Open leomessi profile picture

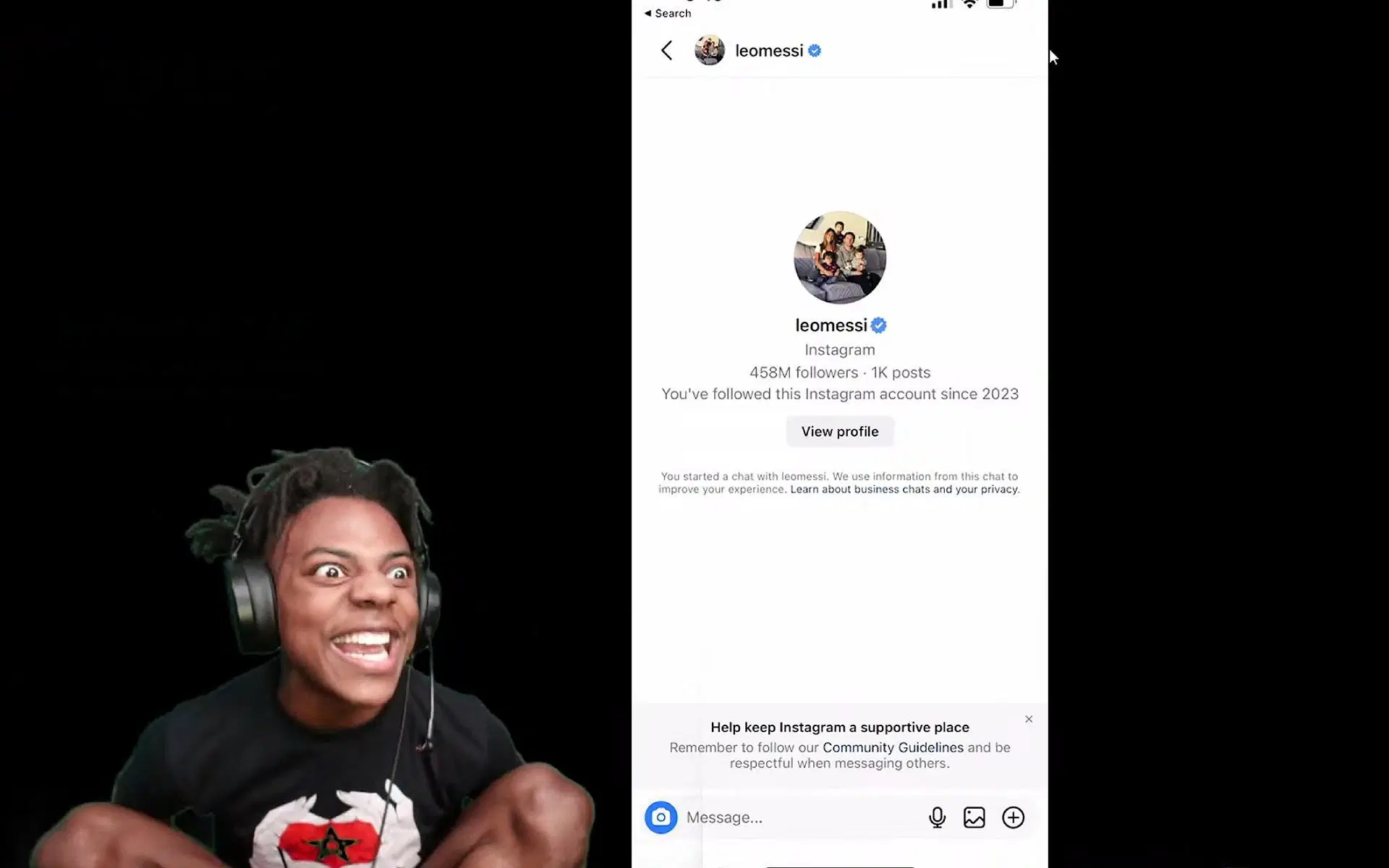coord(840,257)
